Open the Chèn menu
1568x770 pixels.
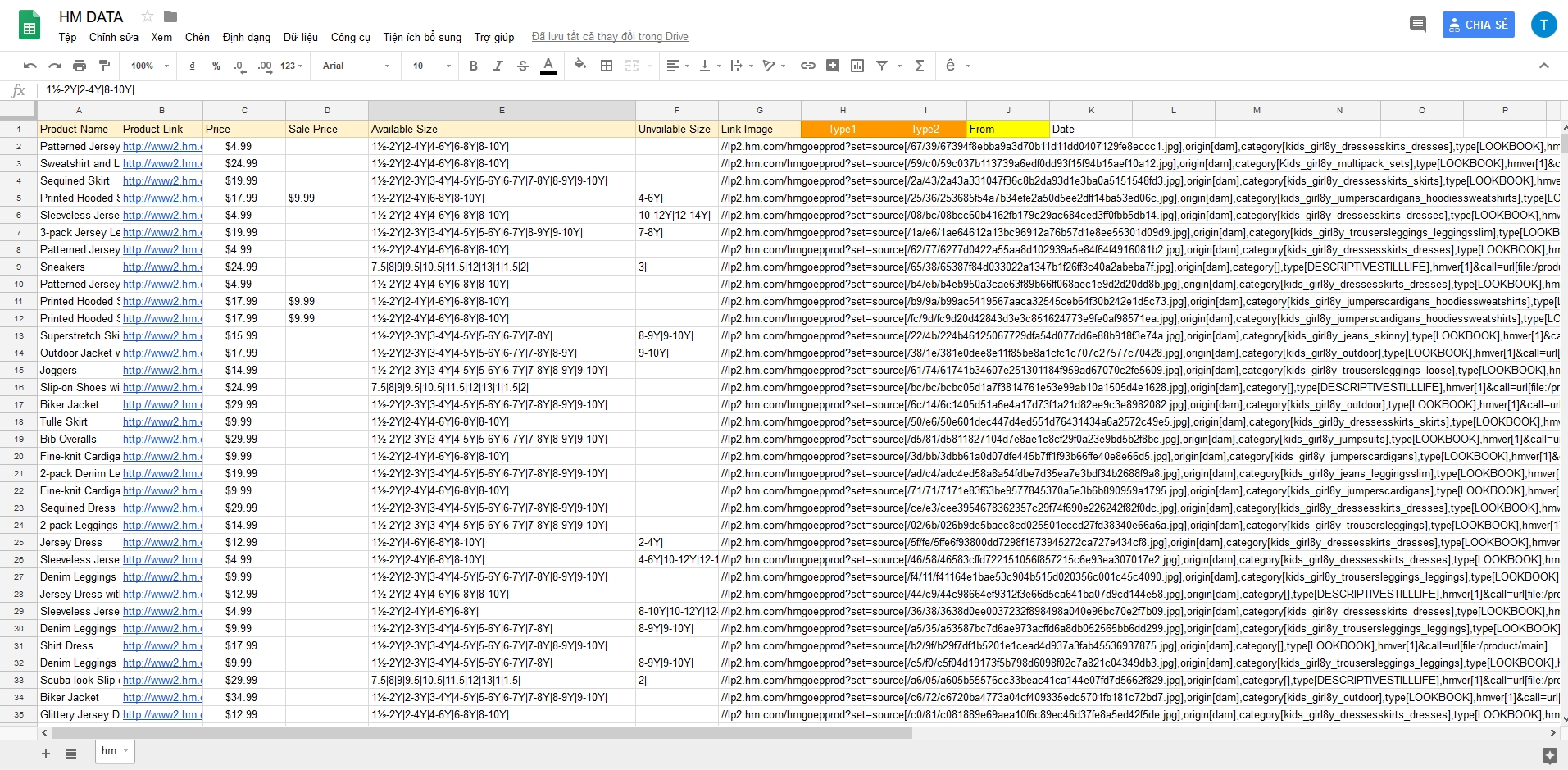pos(198,37)
